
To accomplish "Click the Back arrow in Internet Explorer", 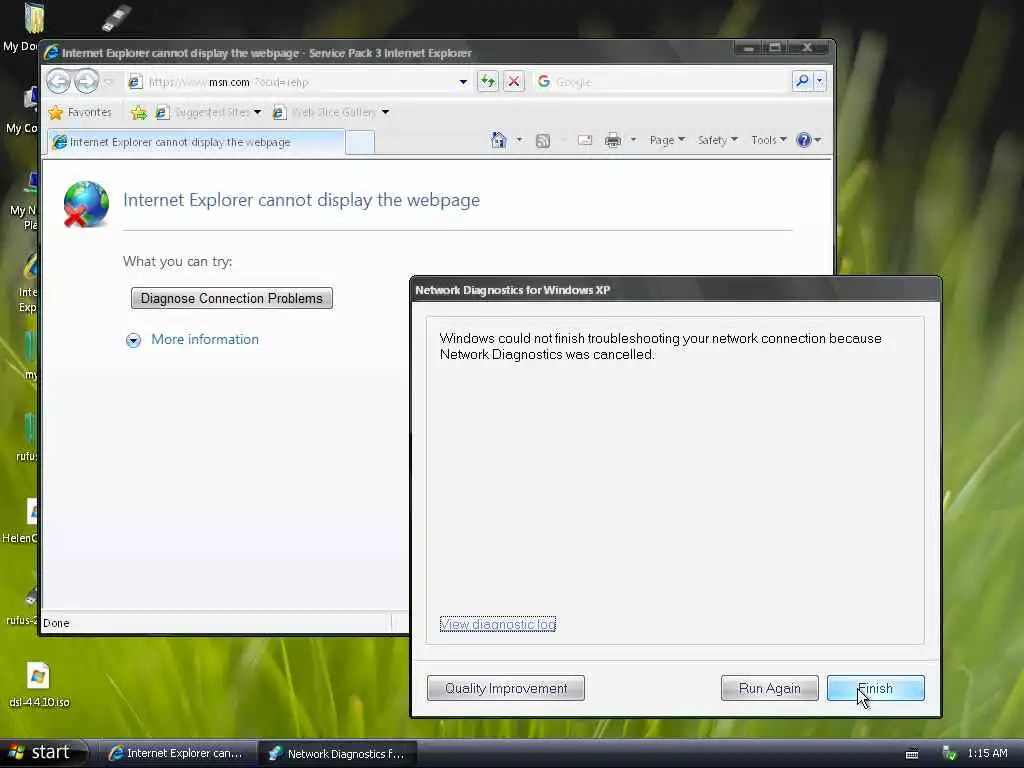I will point(59,82).
